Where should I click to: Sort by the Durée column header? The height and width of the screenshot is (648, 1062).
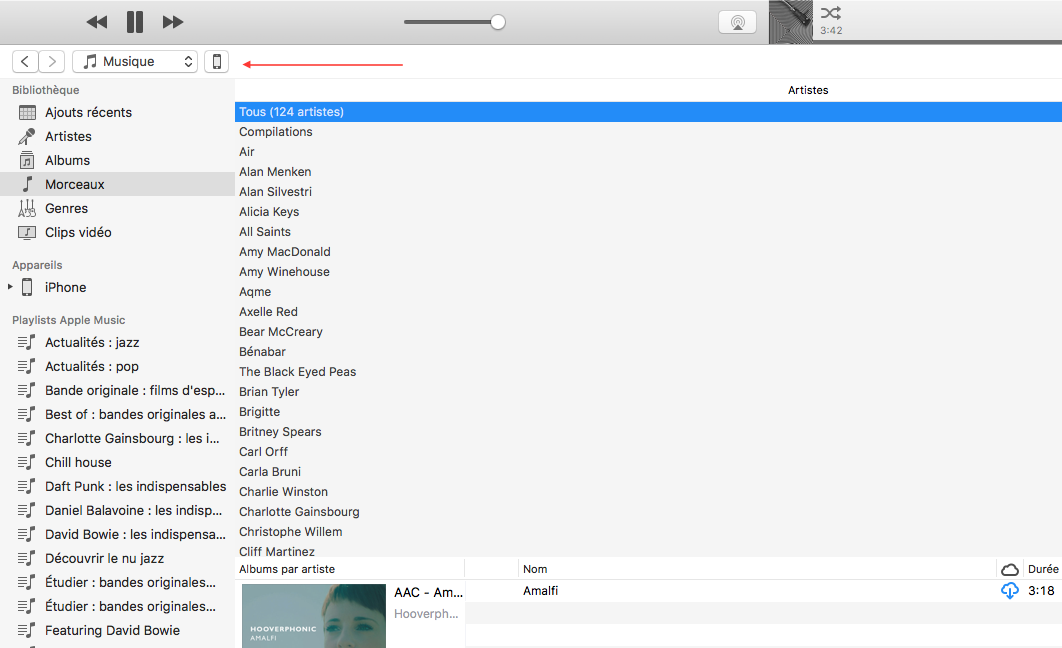1042,569
